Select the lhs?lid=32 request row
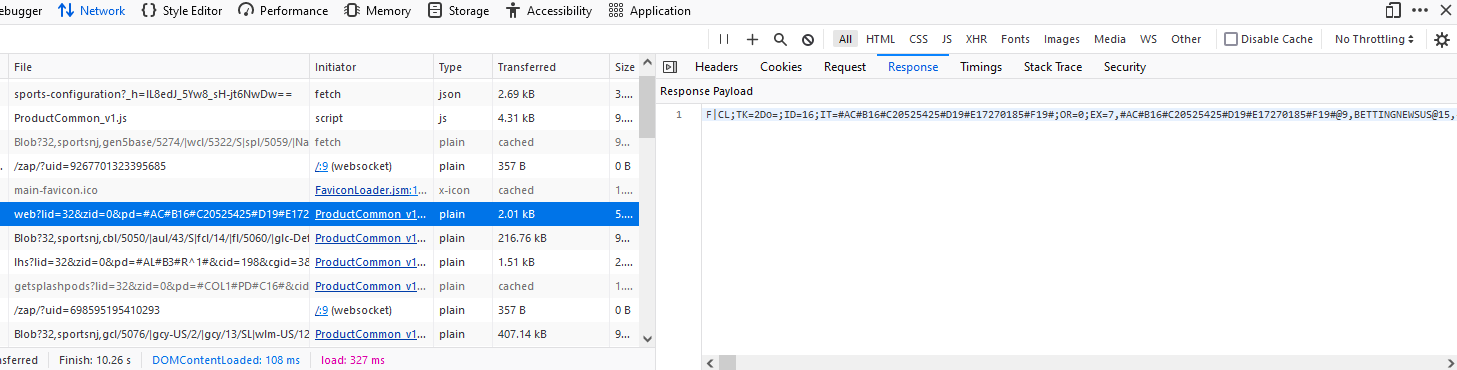The width and height of the screenshot is (1457, 370). point(320,262)
